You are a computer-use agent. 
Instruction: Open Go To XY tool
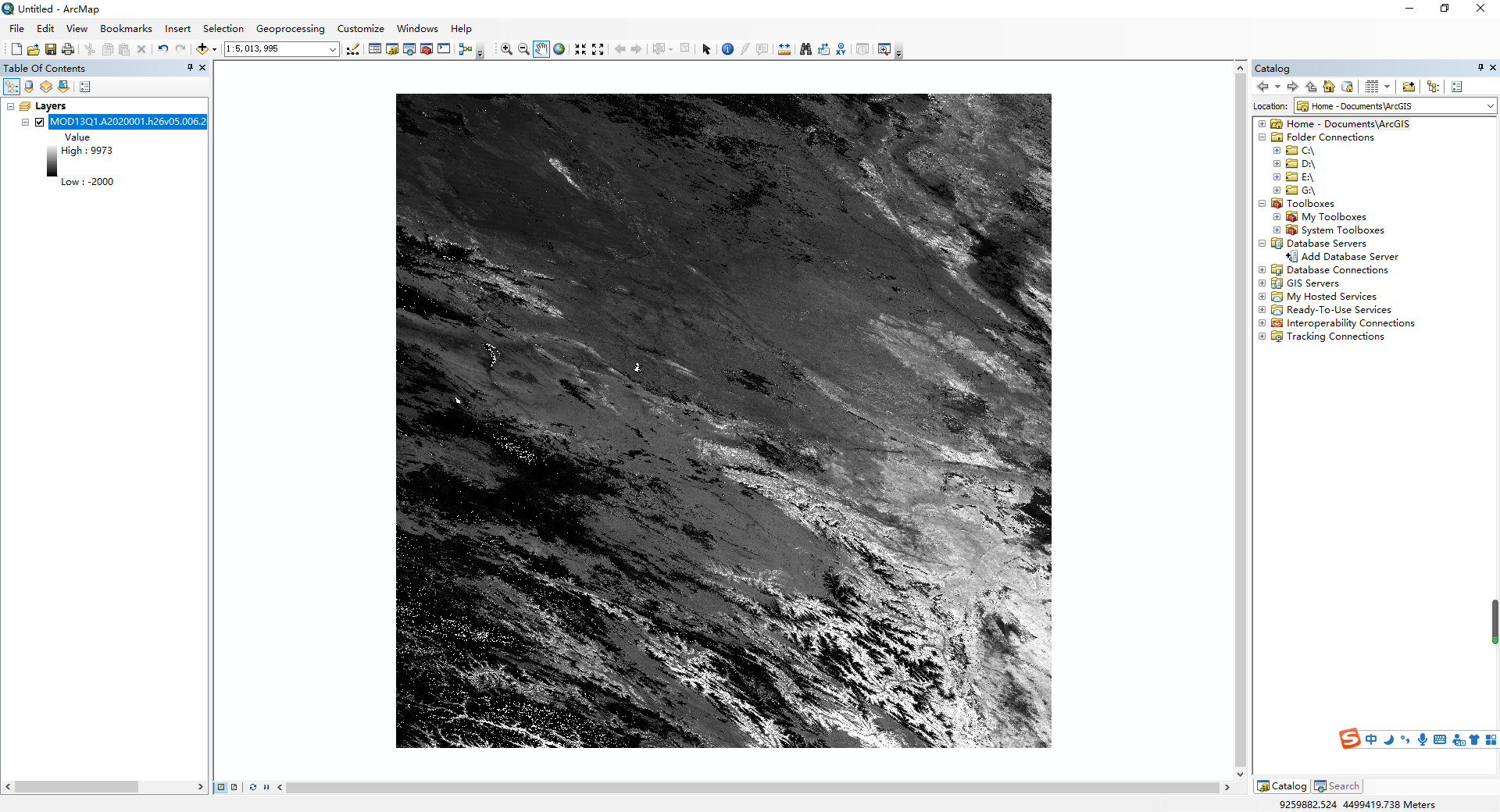pos(841,49)
